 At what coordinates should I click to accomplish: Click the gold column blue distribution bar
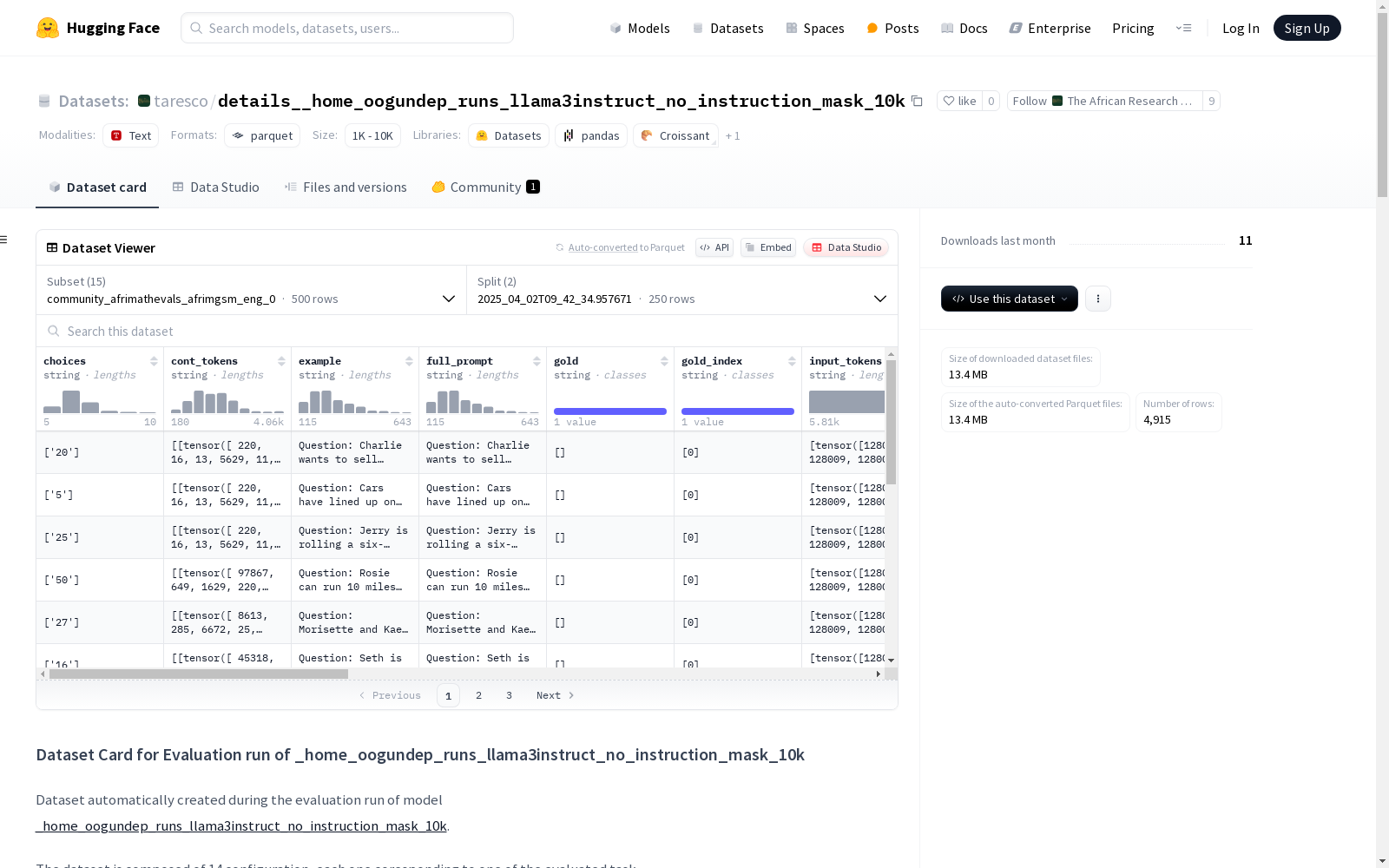point(610,411)
